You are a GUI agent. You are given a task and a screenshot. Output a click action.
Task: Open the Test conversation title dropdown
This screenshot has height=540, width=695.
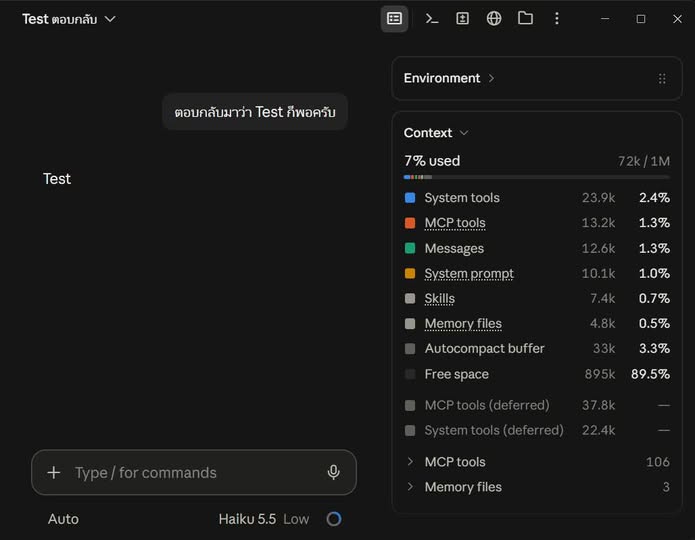[x=69, y=19]
